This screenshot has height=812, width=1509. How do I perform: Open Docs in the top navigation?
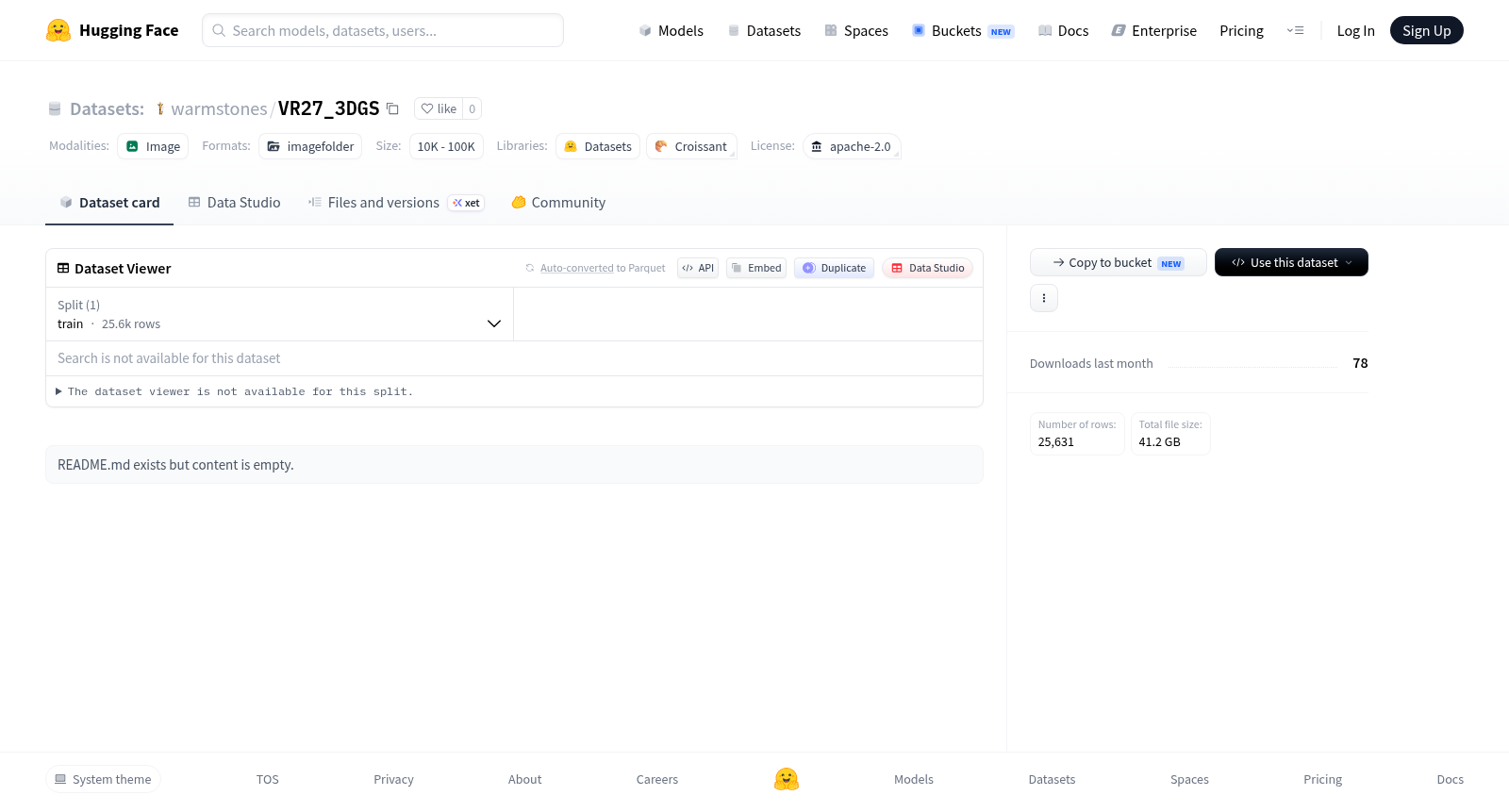coord(1063,30)
